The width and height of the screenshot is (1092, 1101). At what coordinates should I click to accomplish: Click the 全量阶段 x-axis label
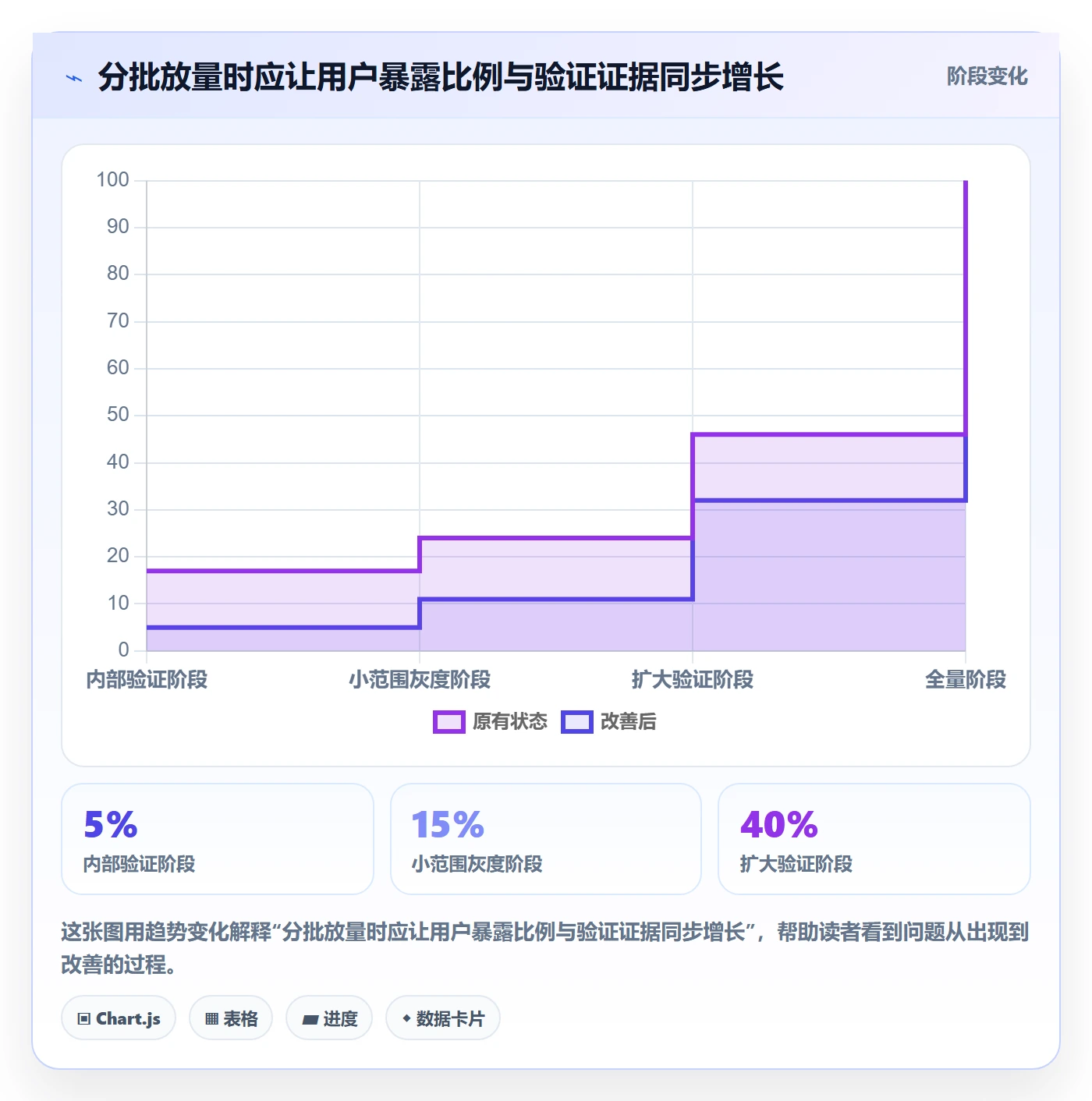pos(966,680)
